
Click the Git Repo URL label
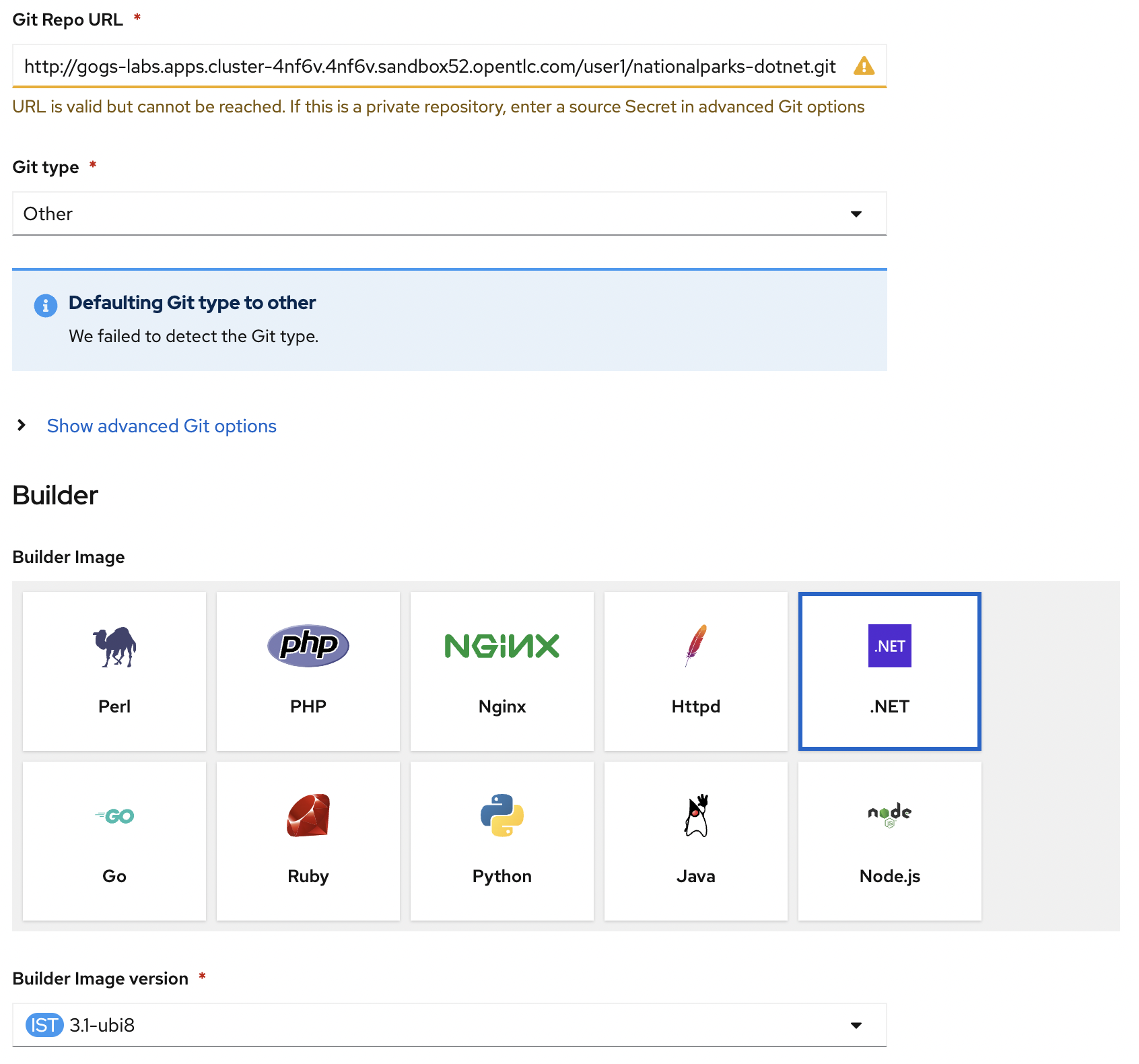pos(67,20)
